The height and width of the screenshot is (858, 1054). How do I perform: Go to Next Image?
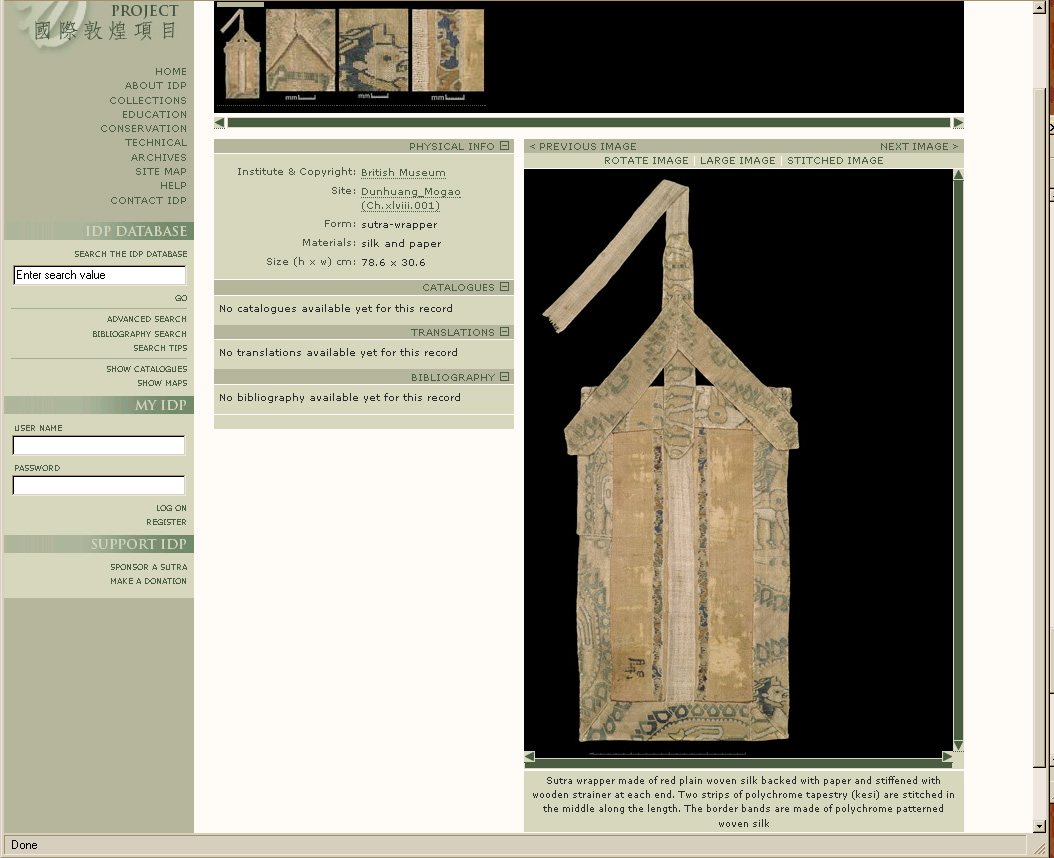[x=919, y=147]
